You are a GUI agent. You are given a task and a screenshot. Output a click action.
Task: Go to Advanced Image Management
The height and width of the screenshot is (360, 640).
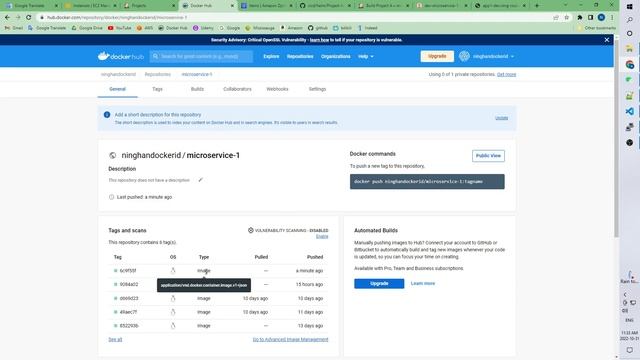point(290,340)
